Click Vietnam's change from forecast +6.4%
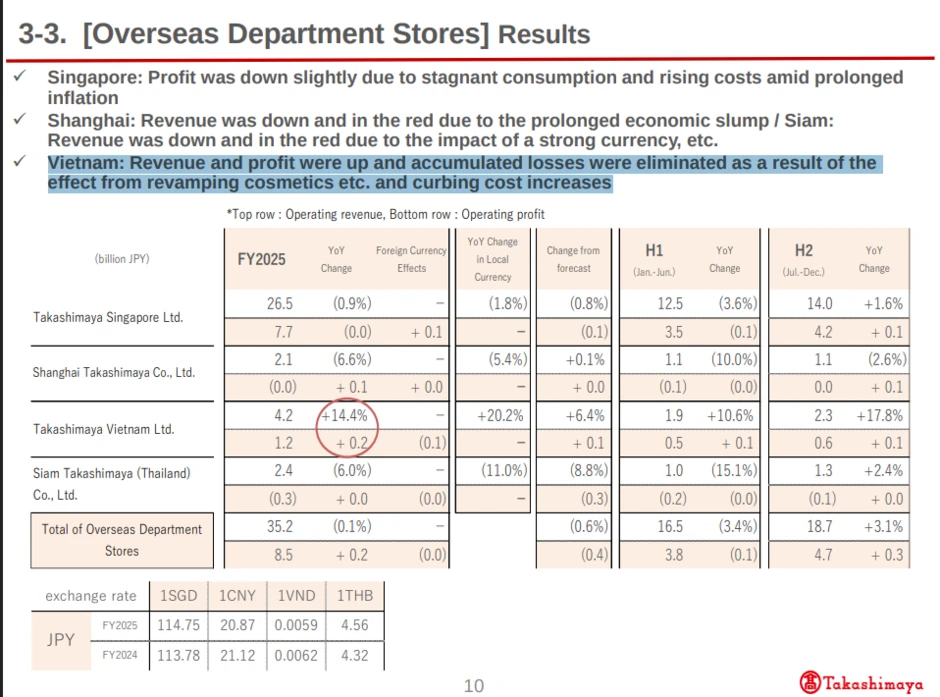Screen dimensions: 940x697 585,415
